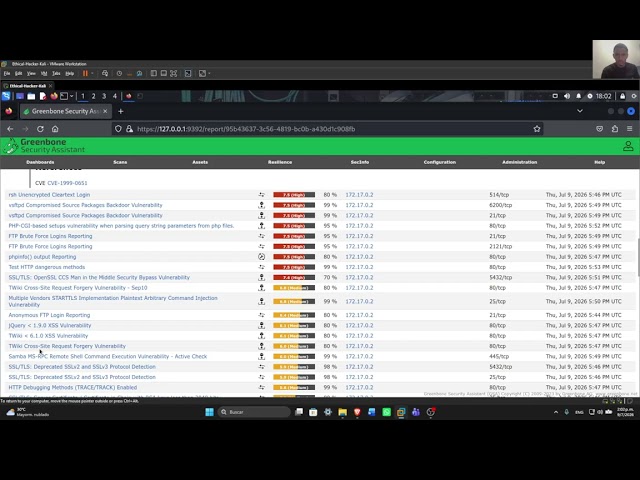Bookmark this page with the star icon

[537, 129]
